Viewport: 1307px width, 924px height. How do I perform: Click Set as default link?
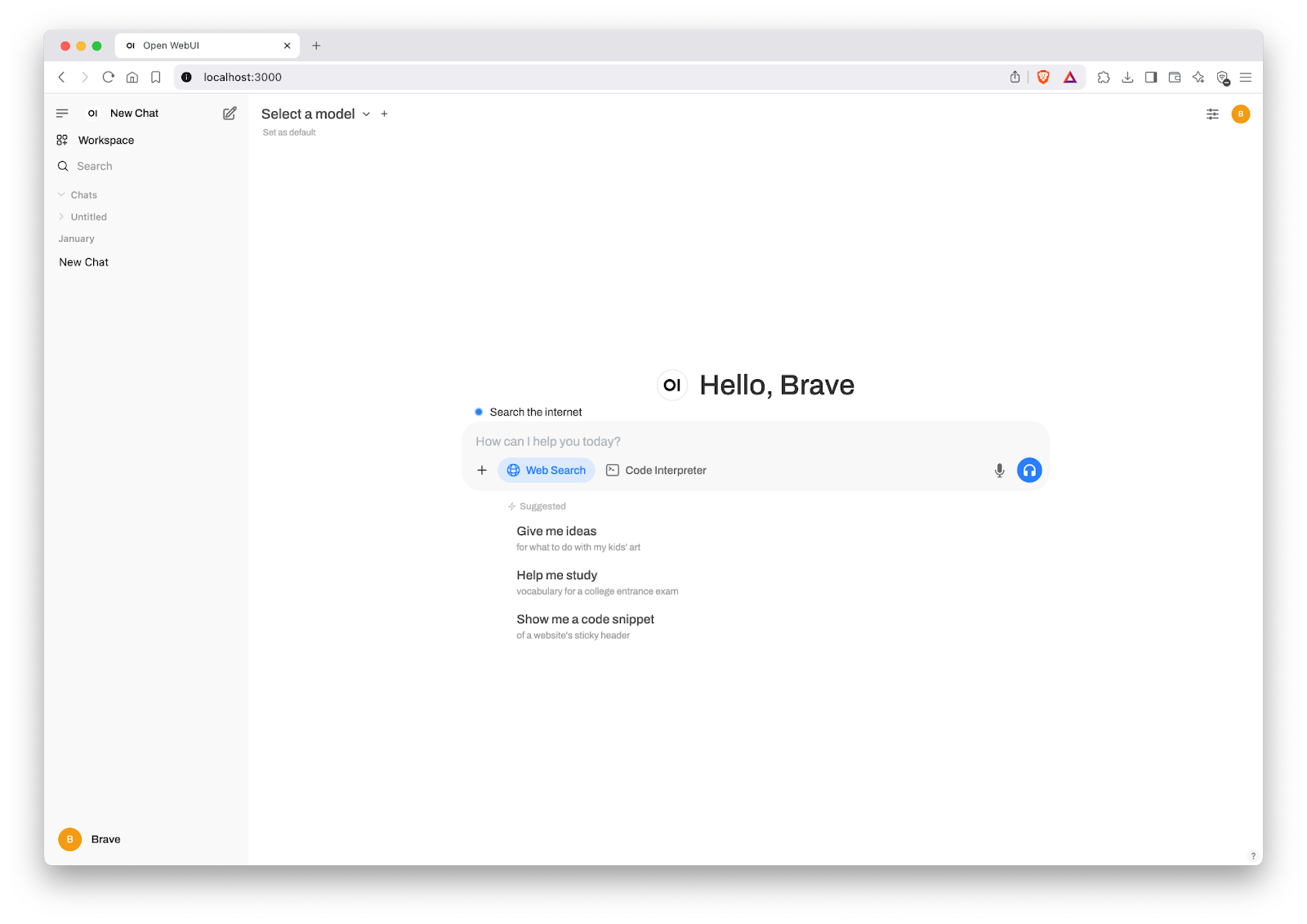[289, 132]
